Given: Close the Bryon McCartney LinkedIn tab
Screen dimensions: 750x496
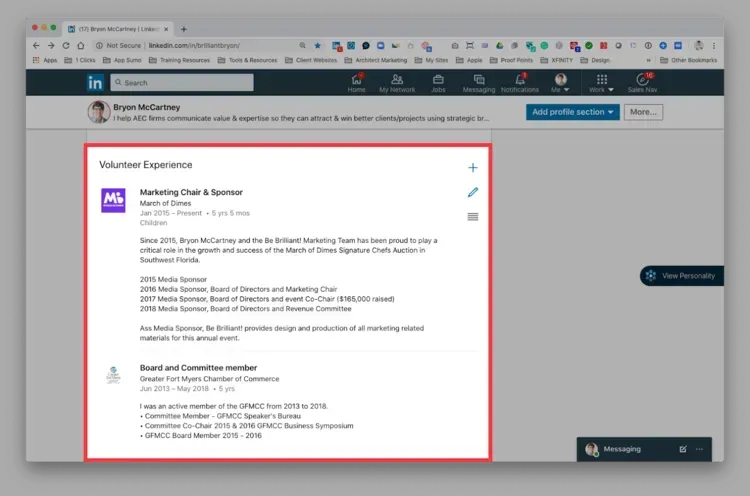Looking at the screenshot, I should click(166, 29).
